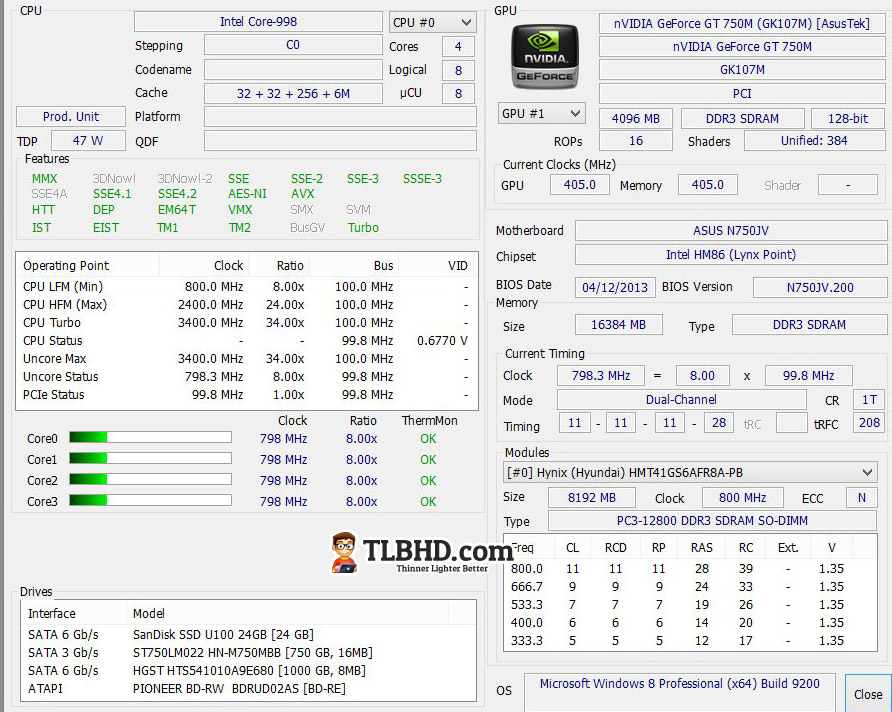Click the Close button
The width and height of the screenshot is (892, 712).
click(x=868, y=694)
